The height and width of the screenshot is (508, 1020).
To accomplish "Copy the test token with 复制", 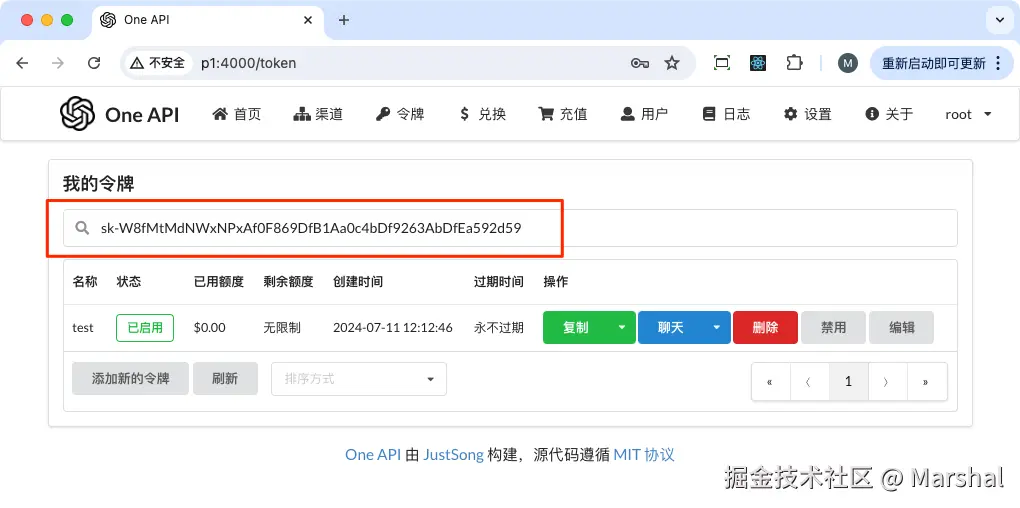I will [x=576, y=327].
